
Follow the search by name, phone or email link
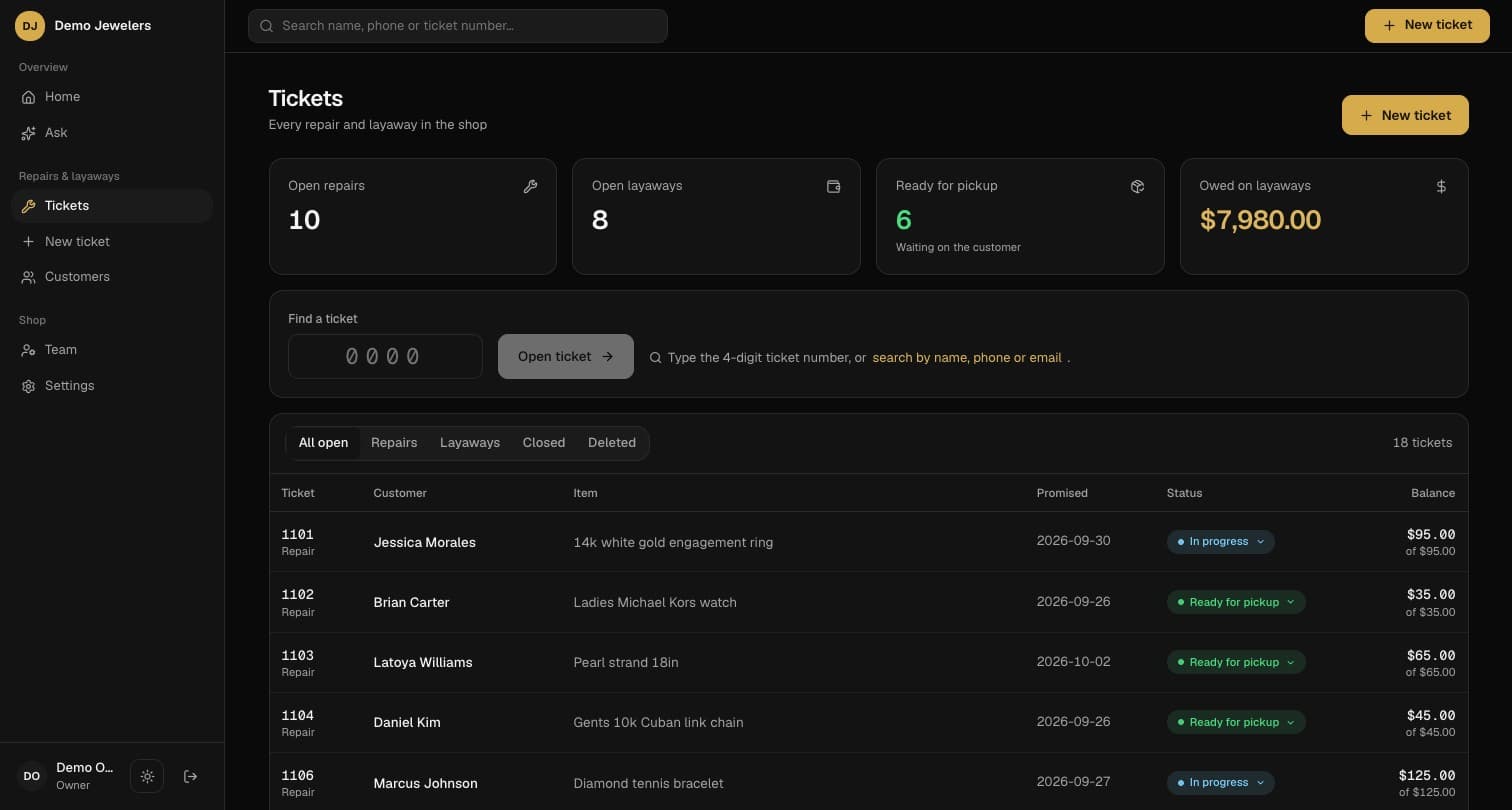pyautogui.click(x=967, y=358)
